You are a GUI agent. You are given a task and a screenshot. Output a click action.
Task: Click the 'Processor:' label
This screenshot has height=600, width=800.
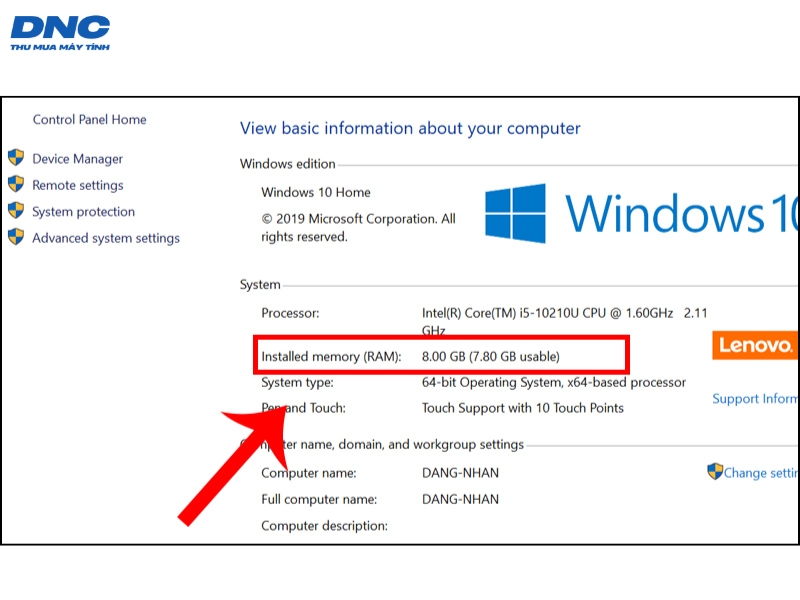(290, 313)
